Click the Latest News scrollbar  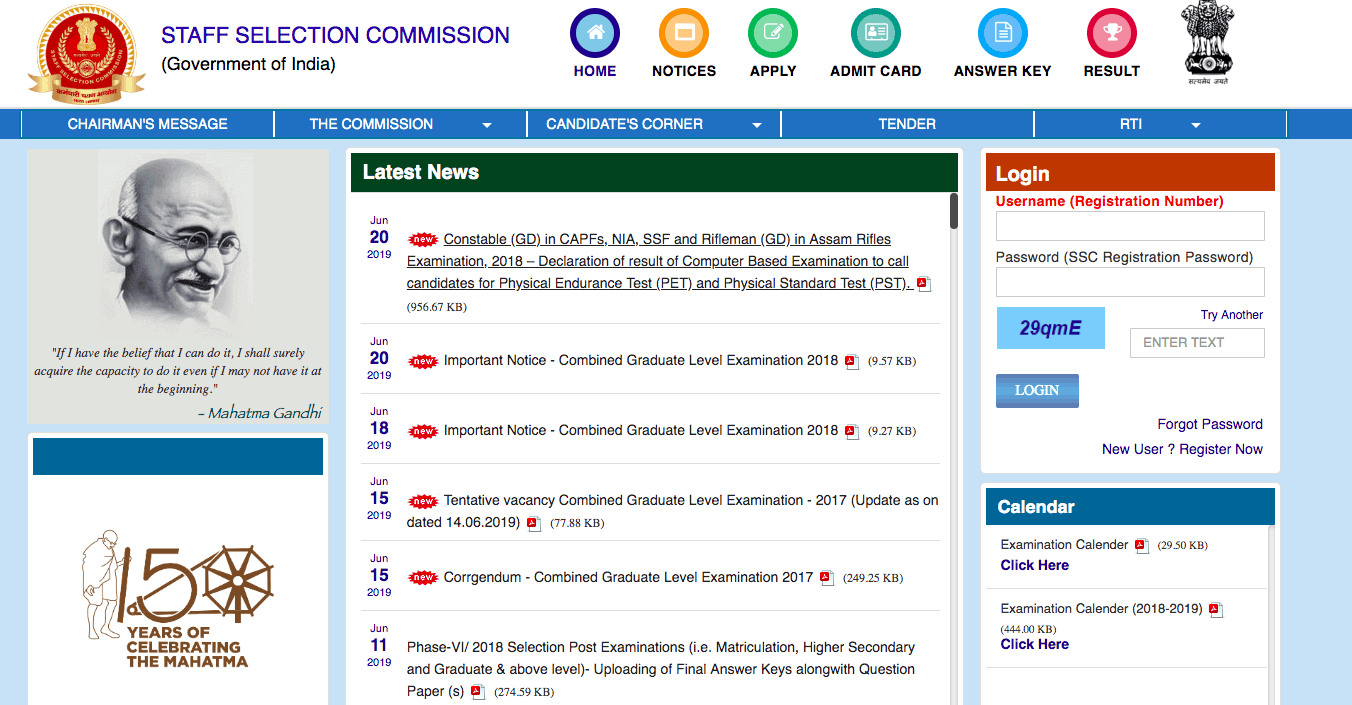[954, 212]
